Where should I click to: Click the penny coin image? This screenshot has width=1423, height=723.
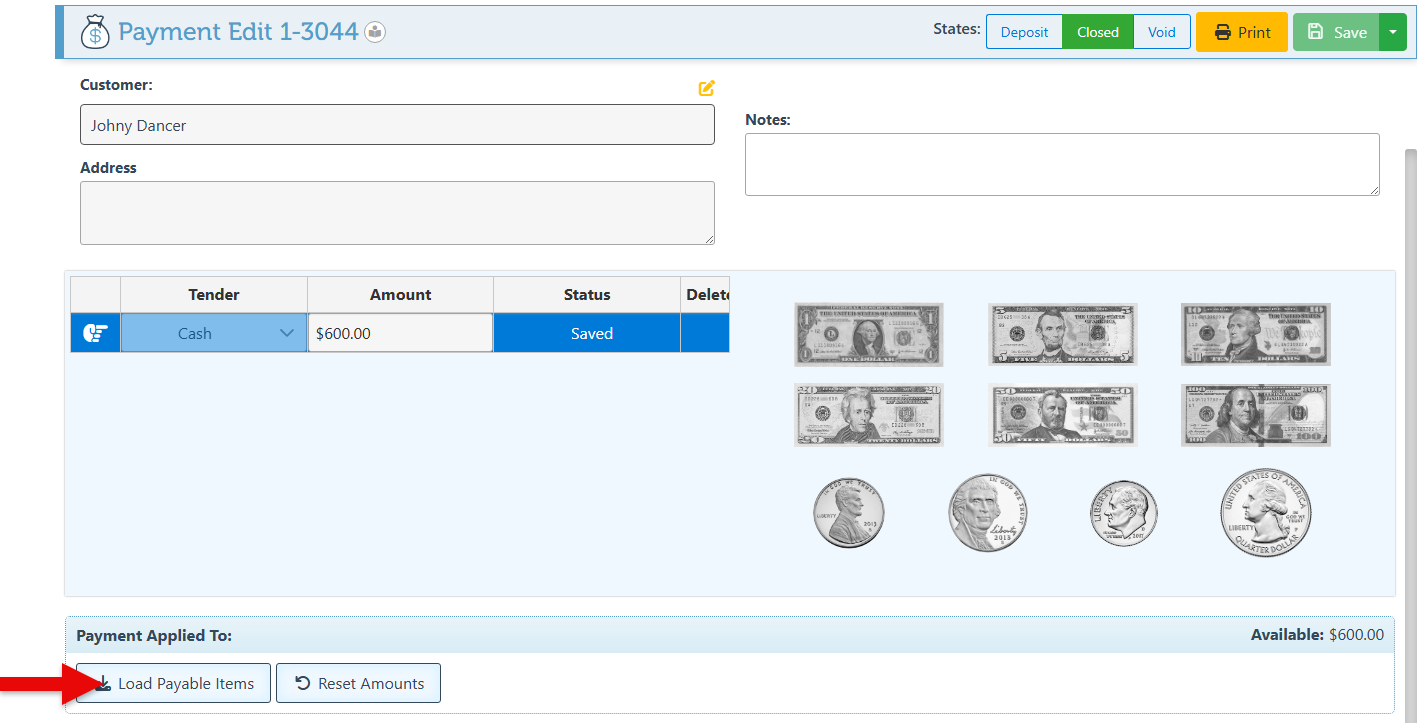point(848,512)
